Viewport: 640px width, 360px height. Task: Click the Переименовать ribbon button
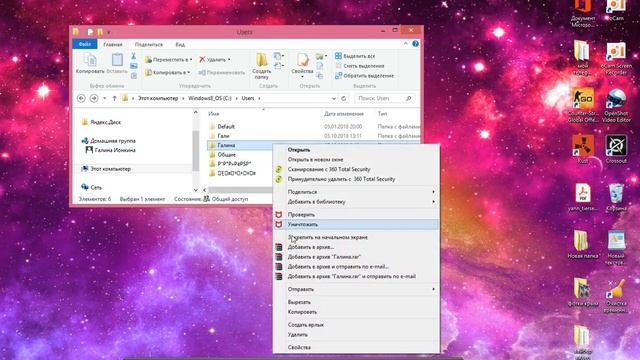[222, 73]
